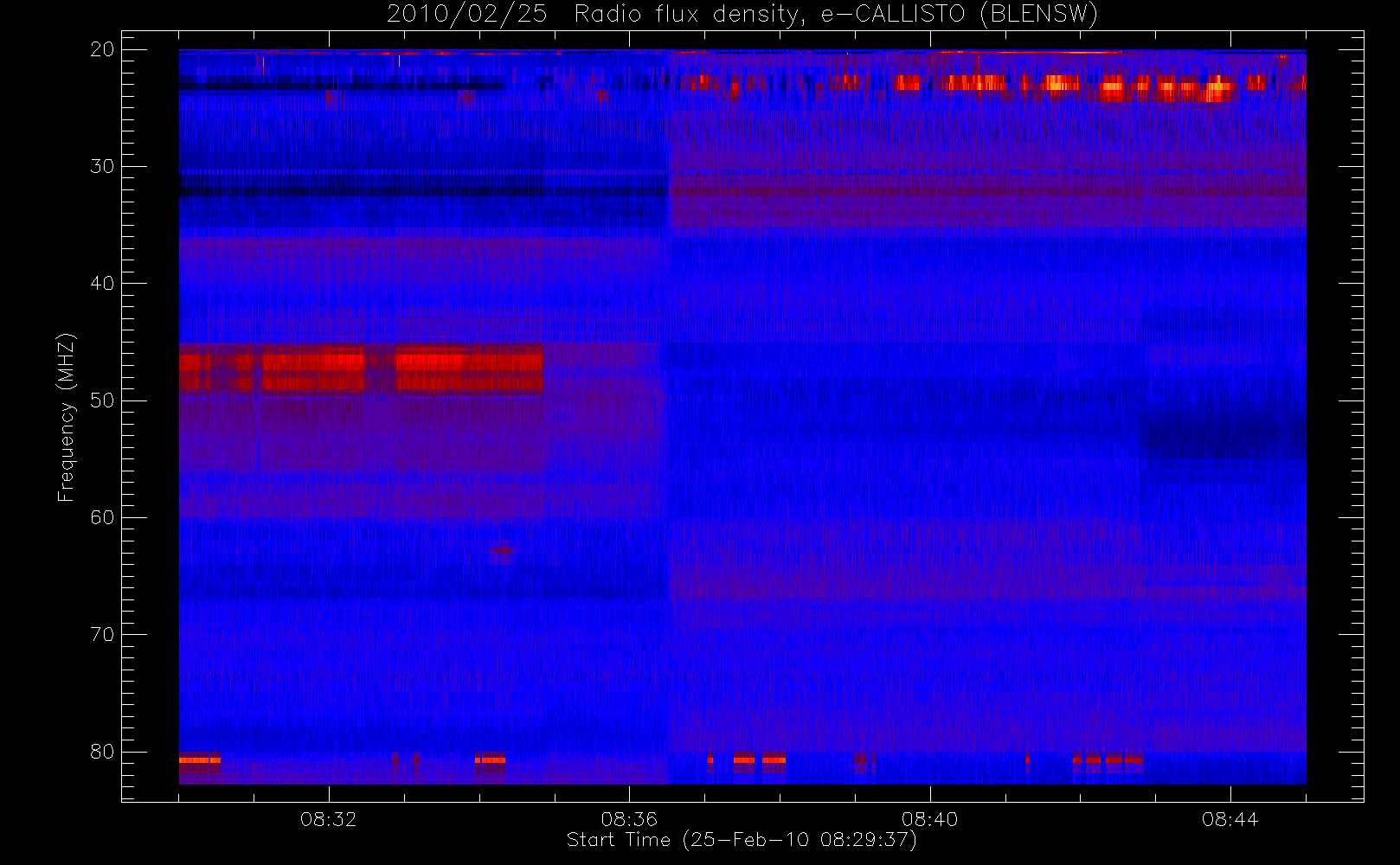Click the 30 frequency tick label

(102, 166)
